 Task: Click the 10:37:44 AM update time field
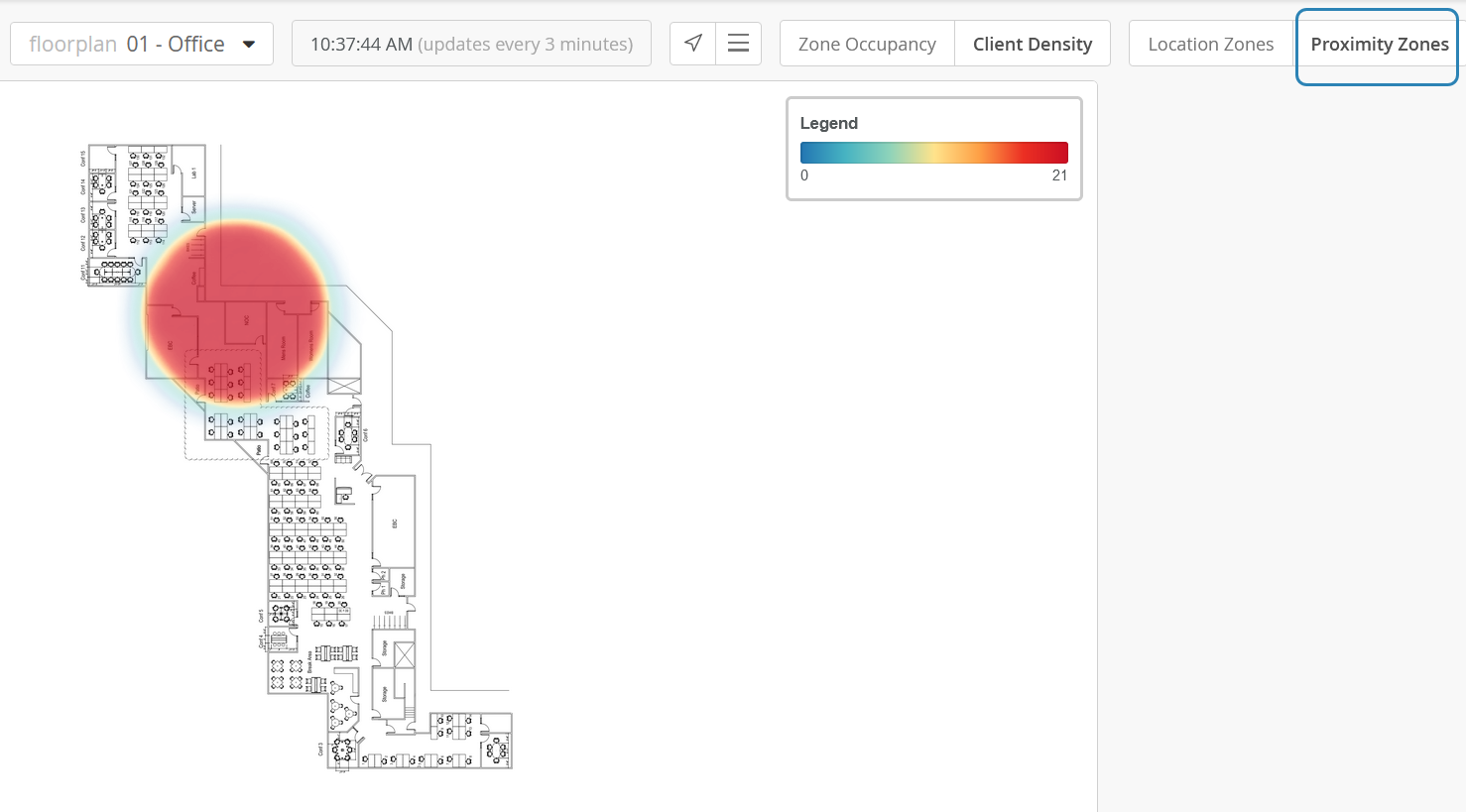[471, 45]
